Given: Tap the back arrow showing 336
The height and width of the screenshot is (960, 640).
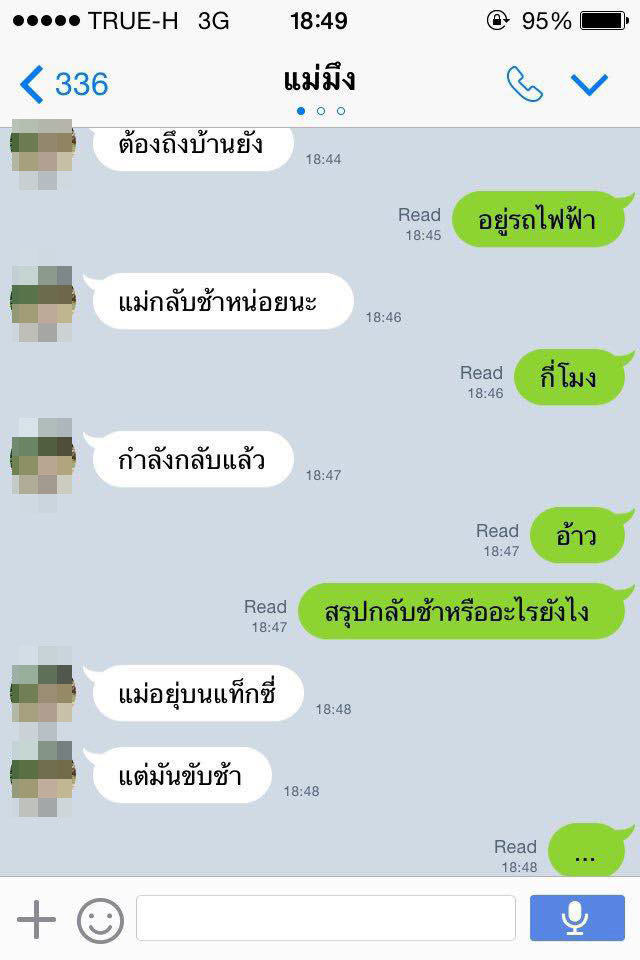Looking at the screenshot, I should coord(64,84).
